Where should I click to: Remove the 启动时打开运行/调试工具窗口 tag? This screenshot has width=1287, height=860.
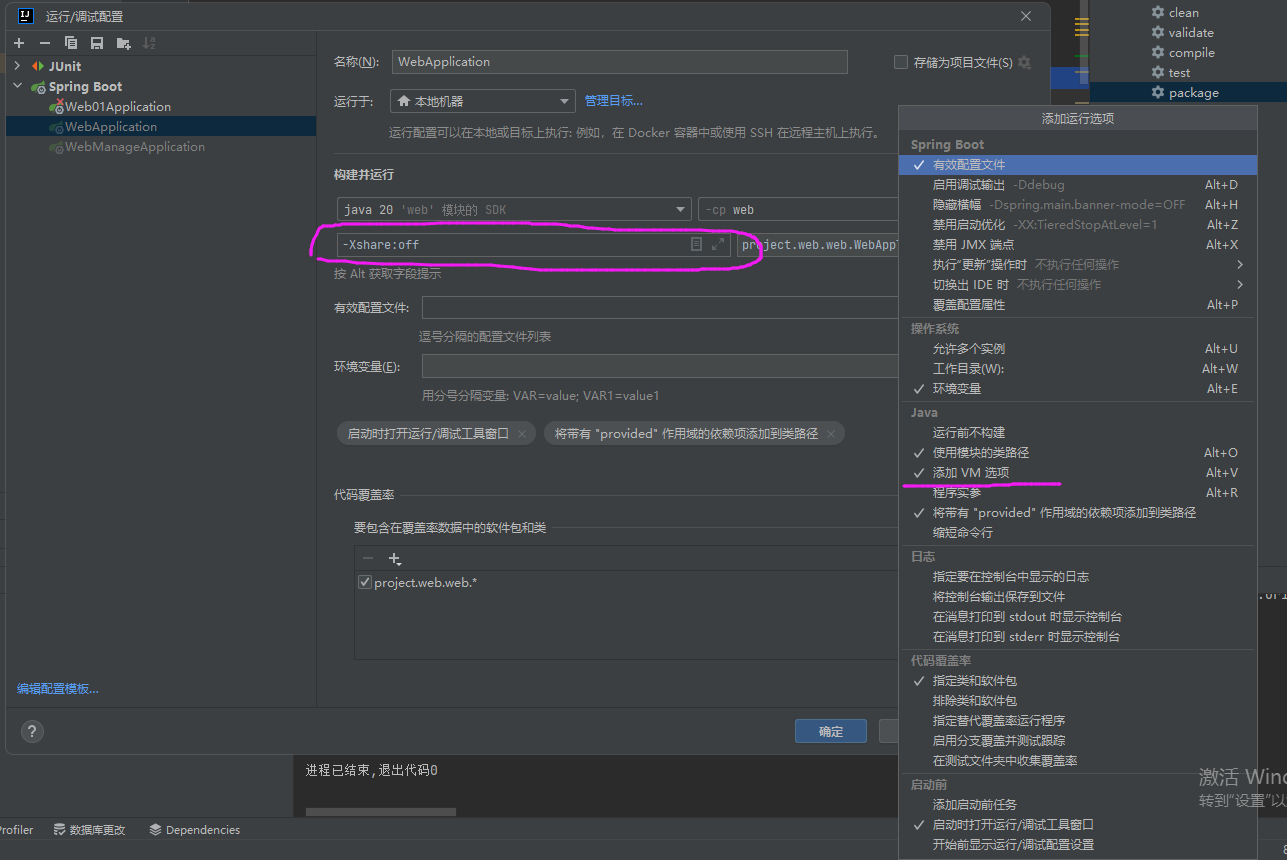click(521, 433)
